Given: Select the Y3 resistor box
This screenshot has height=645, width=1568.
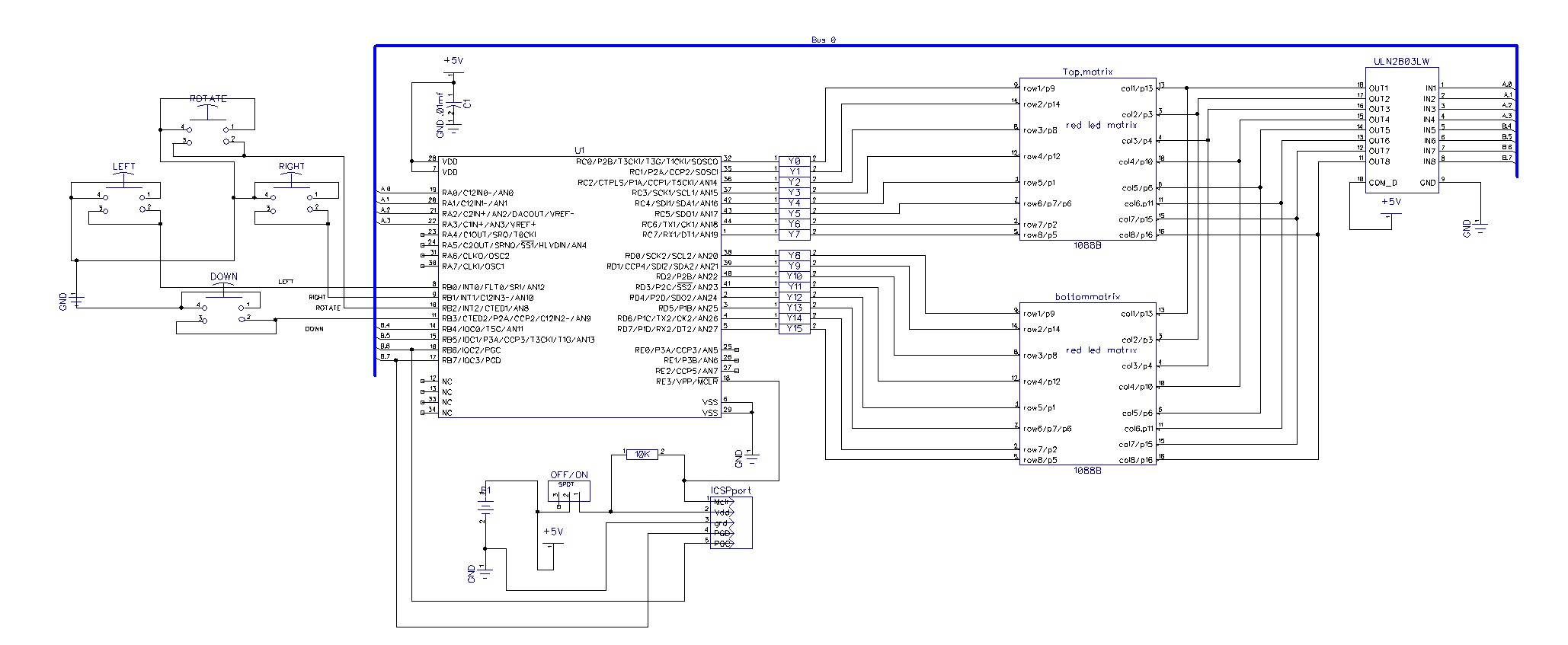Looking at the screenshot, I should [x=795, y=193].
